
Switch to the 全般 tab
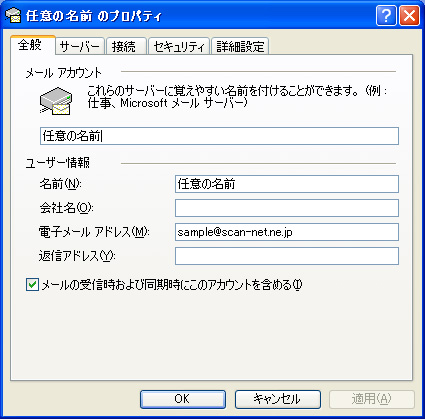point(32,45)
